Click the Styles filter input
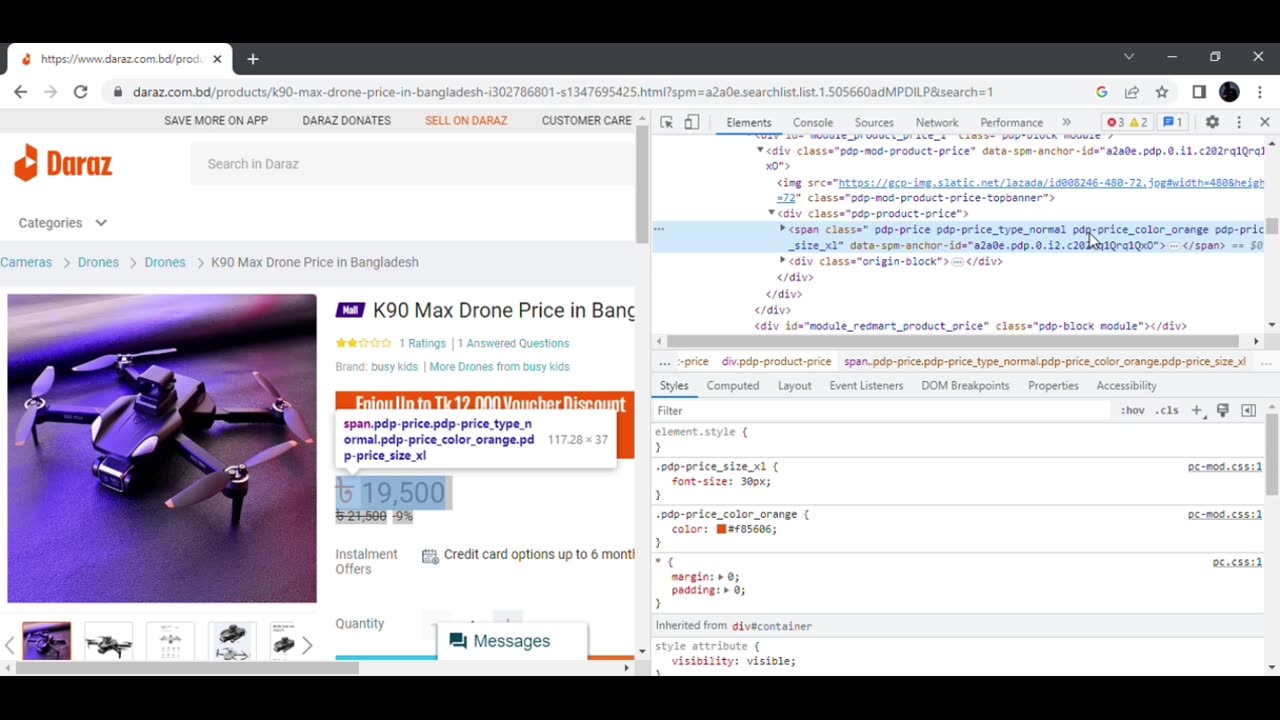Screen dimensions: 1280x720 pos(880,410)
